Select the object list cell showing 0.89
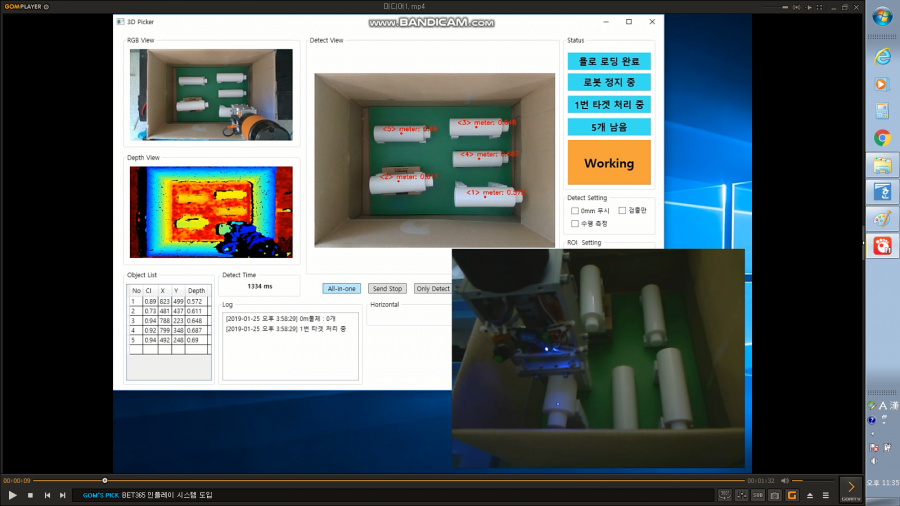This screenshot has height=506, width=900. pos(150,301)
